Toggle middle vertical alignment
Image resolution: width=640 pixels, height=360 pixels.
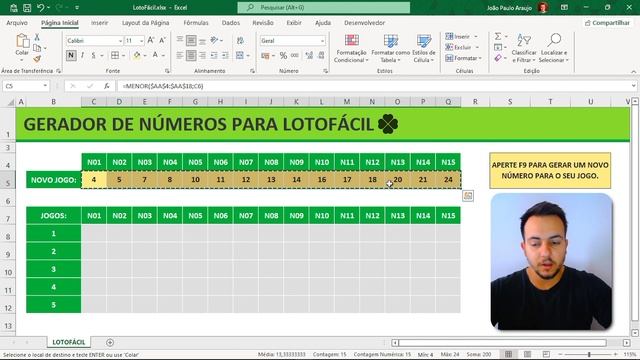click(x=191, y=40)
